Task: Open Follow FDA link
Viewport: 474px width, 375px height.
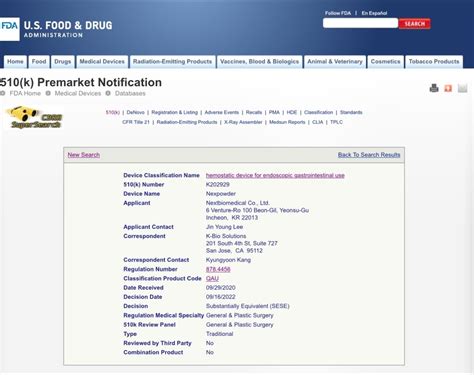Action: (338, 13)
